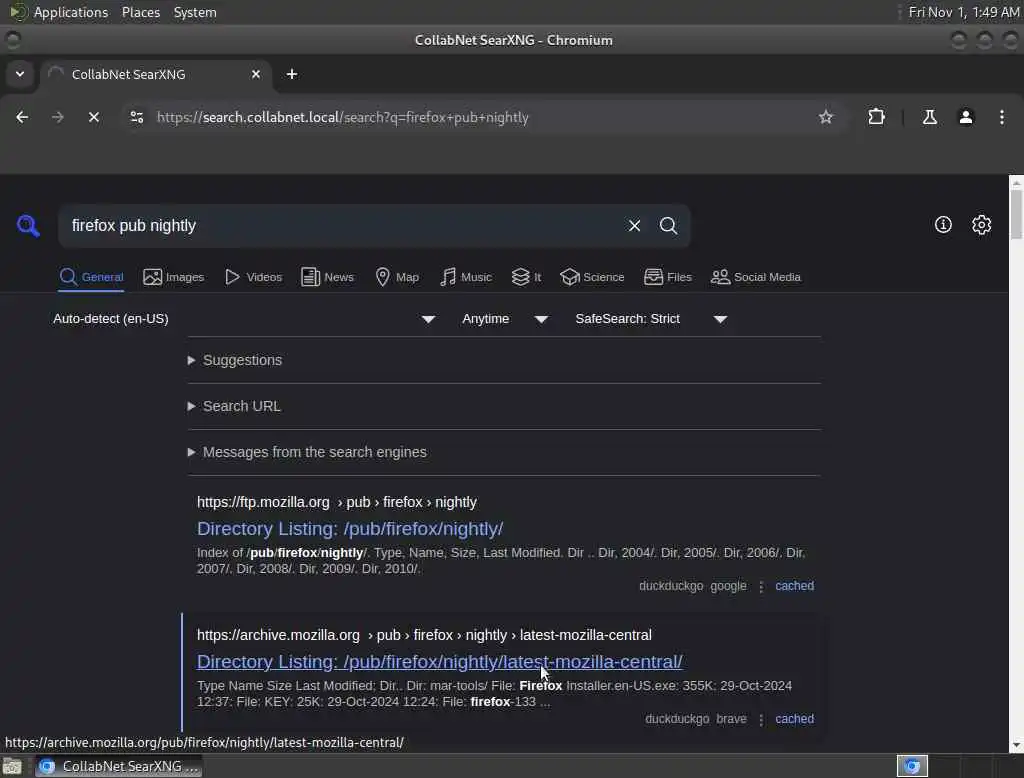Switch to the Files category
Image resolution: width=1024 pixels, height=778 pixels.
[667, 277]
